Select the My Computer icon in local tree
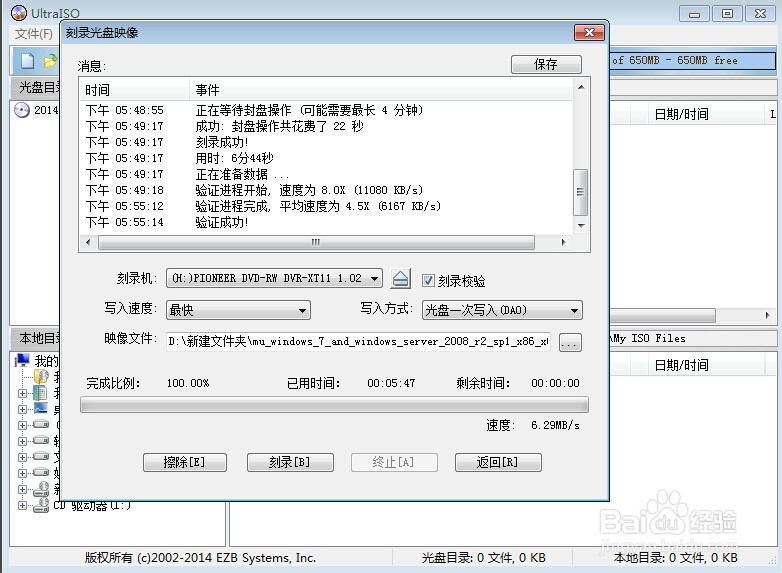Image resolution: width=782 pixels, height=573 pixels. [x=22, y=360]
